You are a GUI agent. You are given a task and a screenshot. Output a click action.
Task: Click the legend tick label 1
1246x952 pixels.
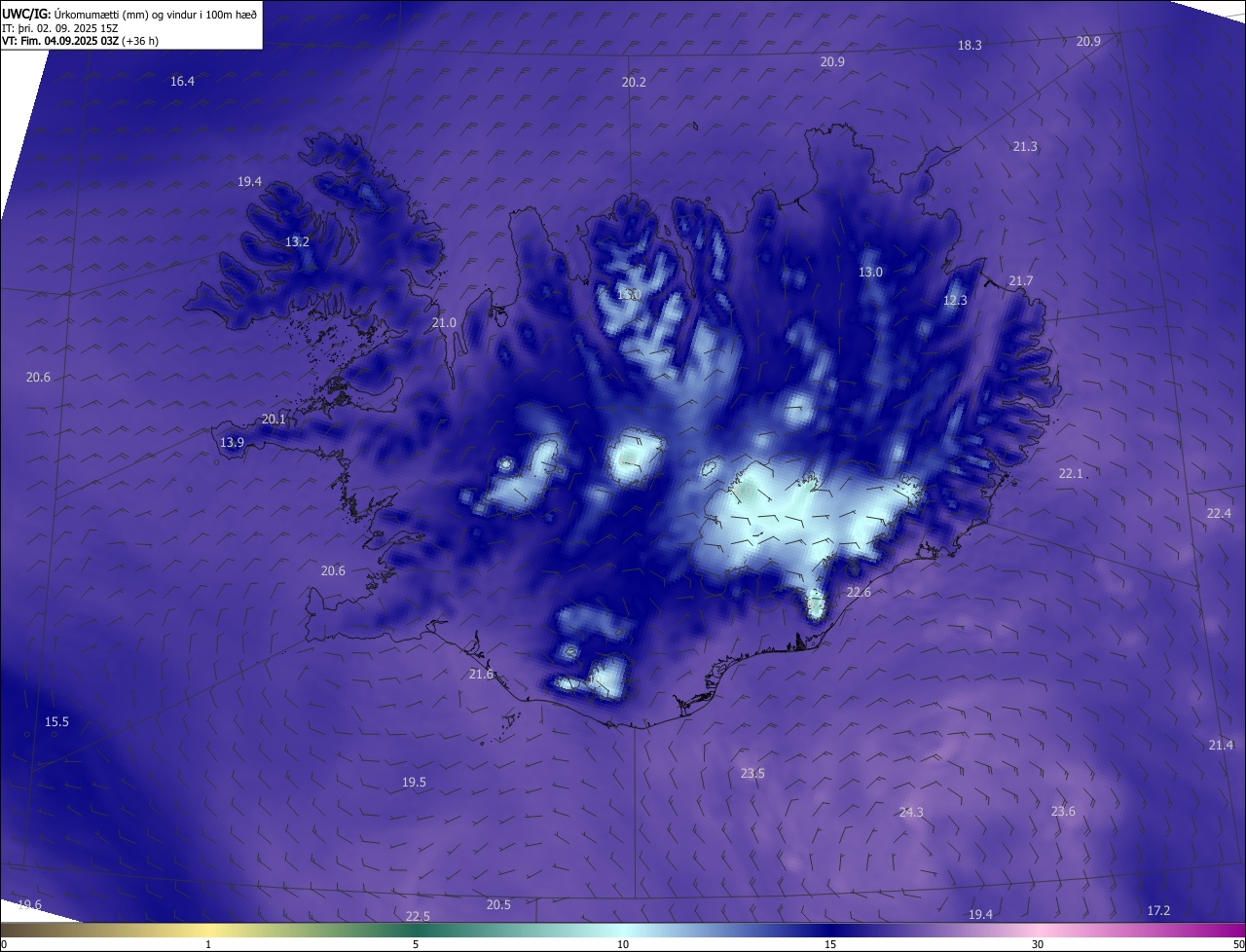click(x=209, y=945)
